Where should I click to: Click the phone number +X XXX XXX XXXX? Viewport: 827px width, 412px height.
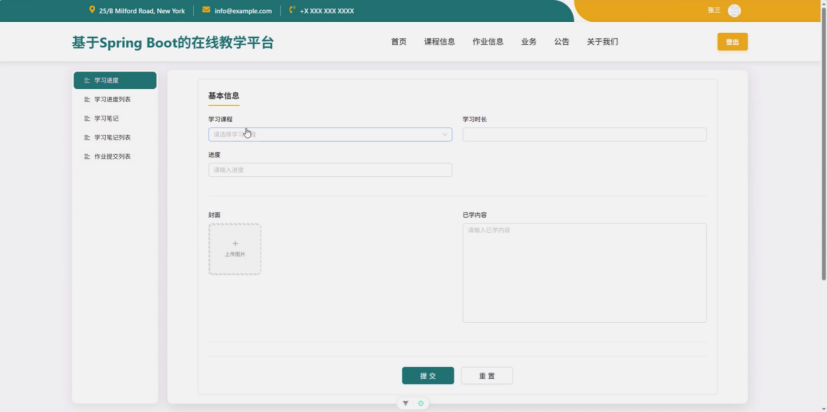click(327, 11)
